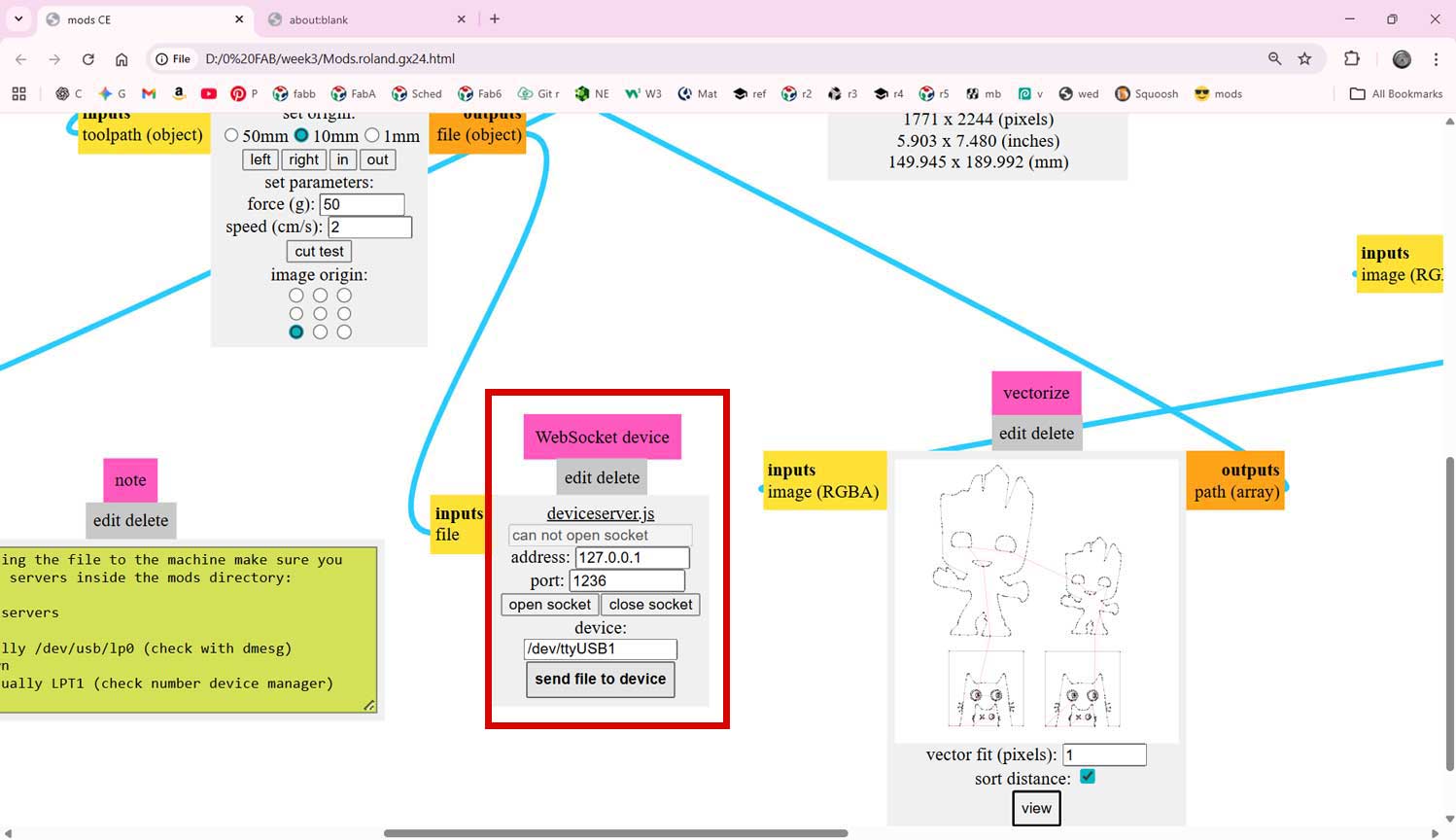1456x840 pixels.
Task: Edit the force (g) field
Action: click(x=362, y=204)
